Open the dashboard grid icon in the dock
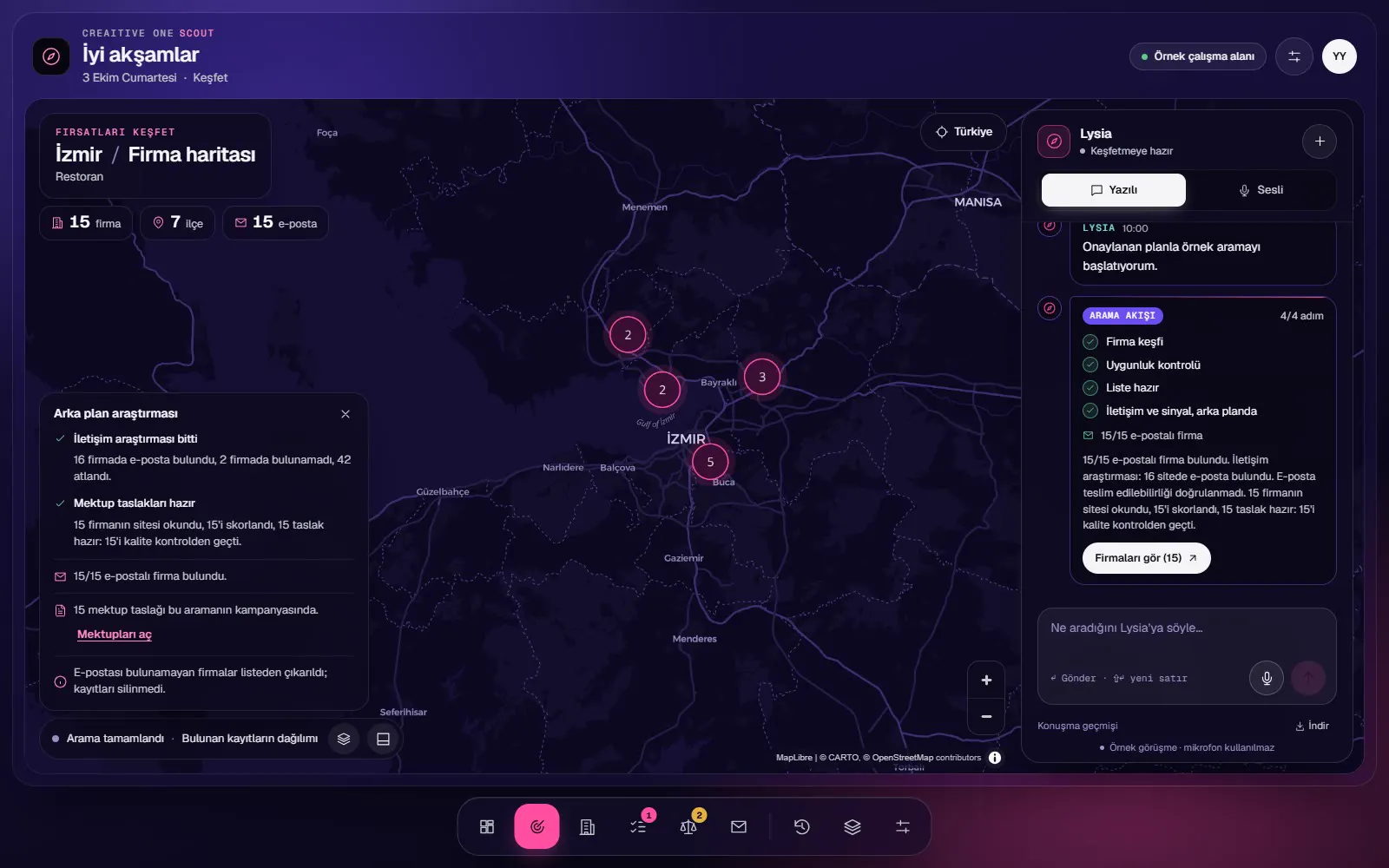The height and width of the screenshot is (868, 1389). point(487,826)
